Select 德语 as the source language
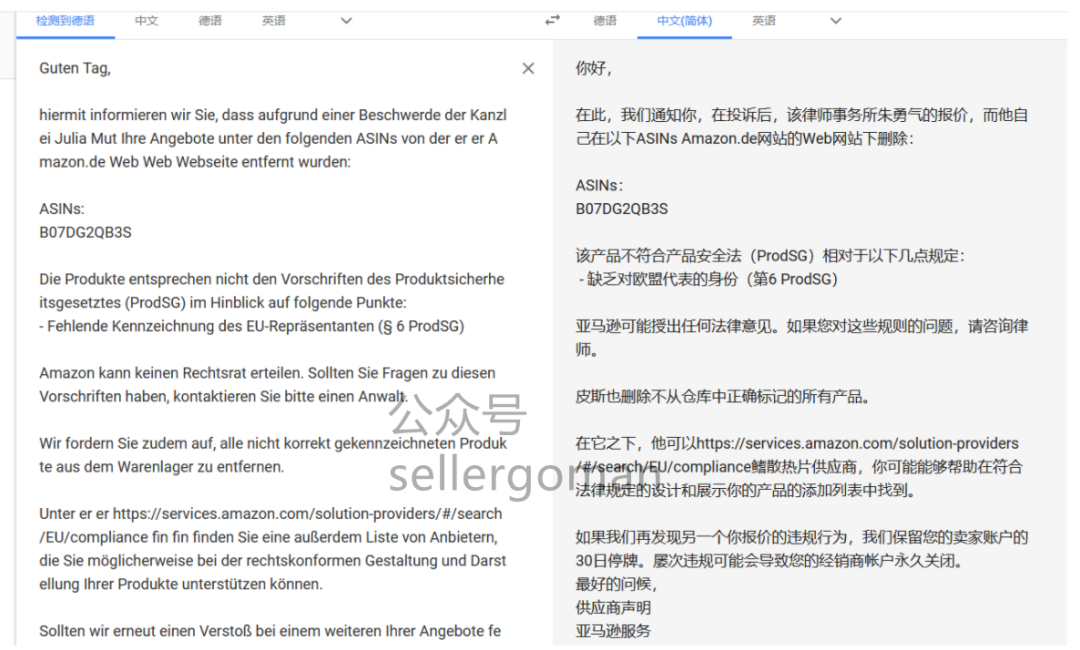Image resolution: width=1080 pixels, height=650 pixels. [210, 19]
